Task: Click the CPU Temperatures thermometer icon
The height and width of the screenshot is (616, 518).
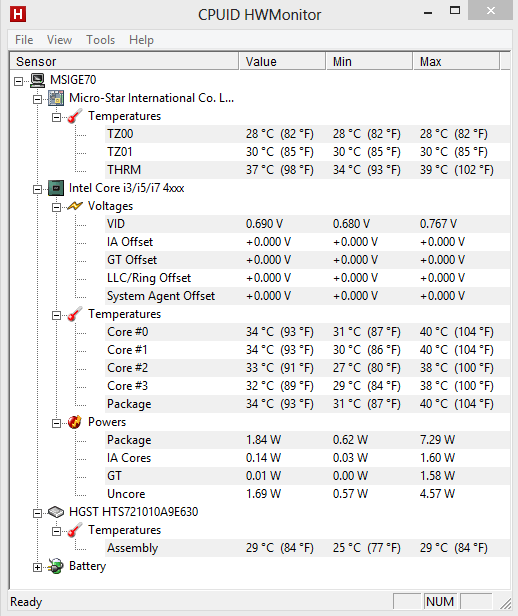Action: click(75, 314)
